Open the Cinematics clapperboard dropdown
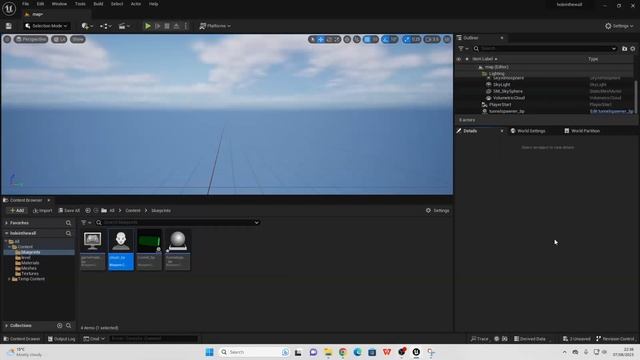The width and height of the screenshot is (640, 360). tap(124, 26)
